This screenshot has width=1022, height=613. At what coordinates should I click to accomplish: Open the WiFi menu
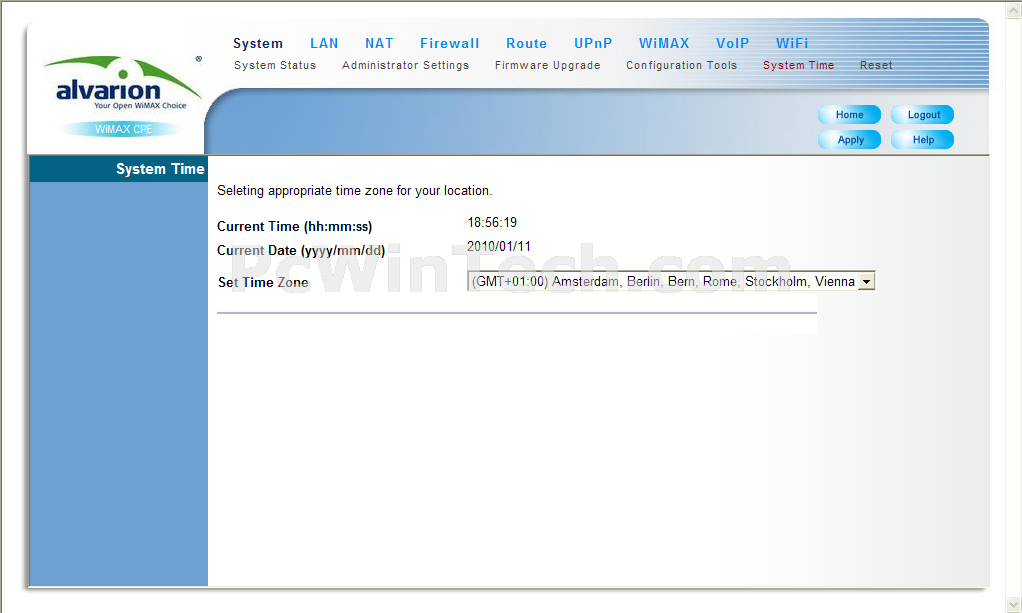tap(792, 43)
